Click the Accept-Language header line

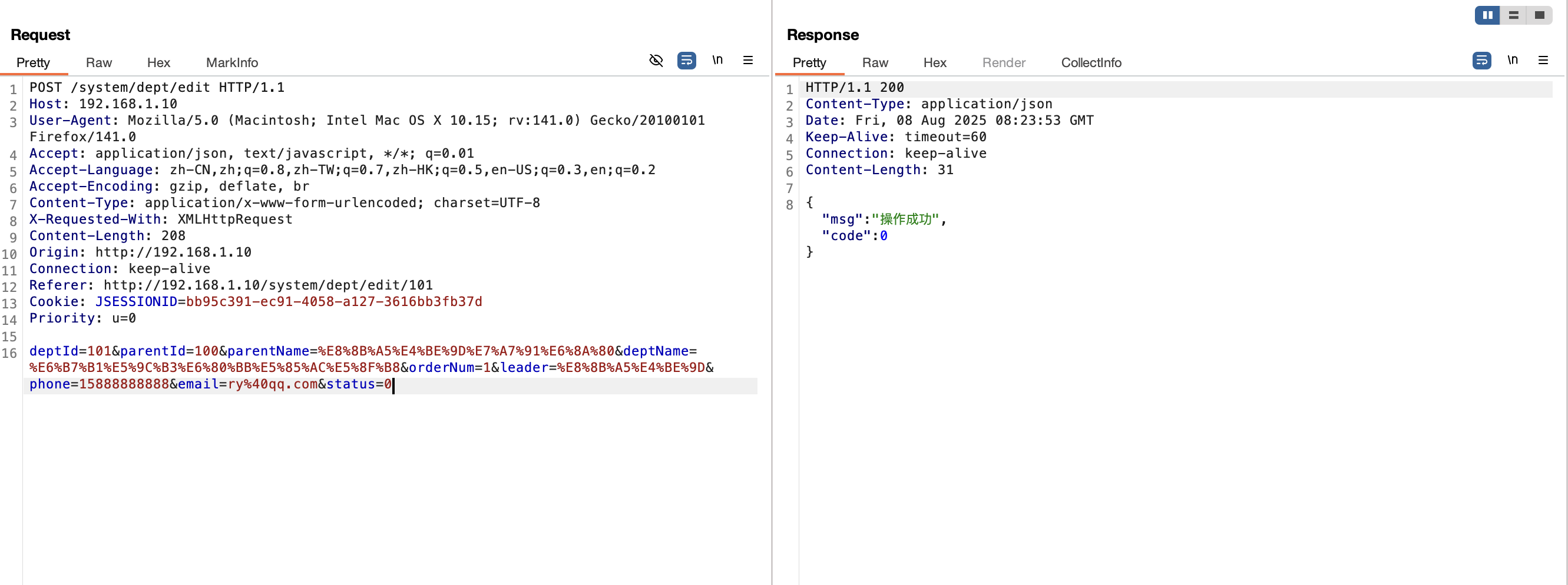click(342, 169)
